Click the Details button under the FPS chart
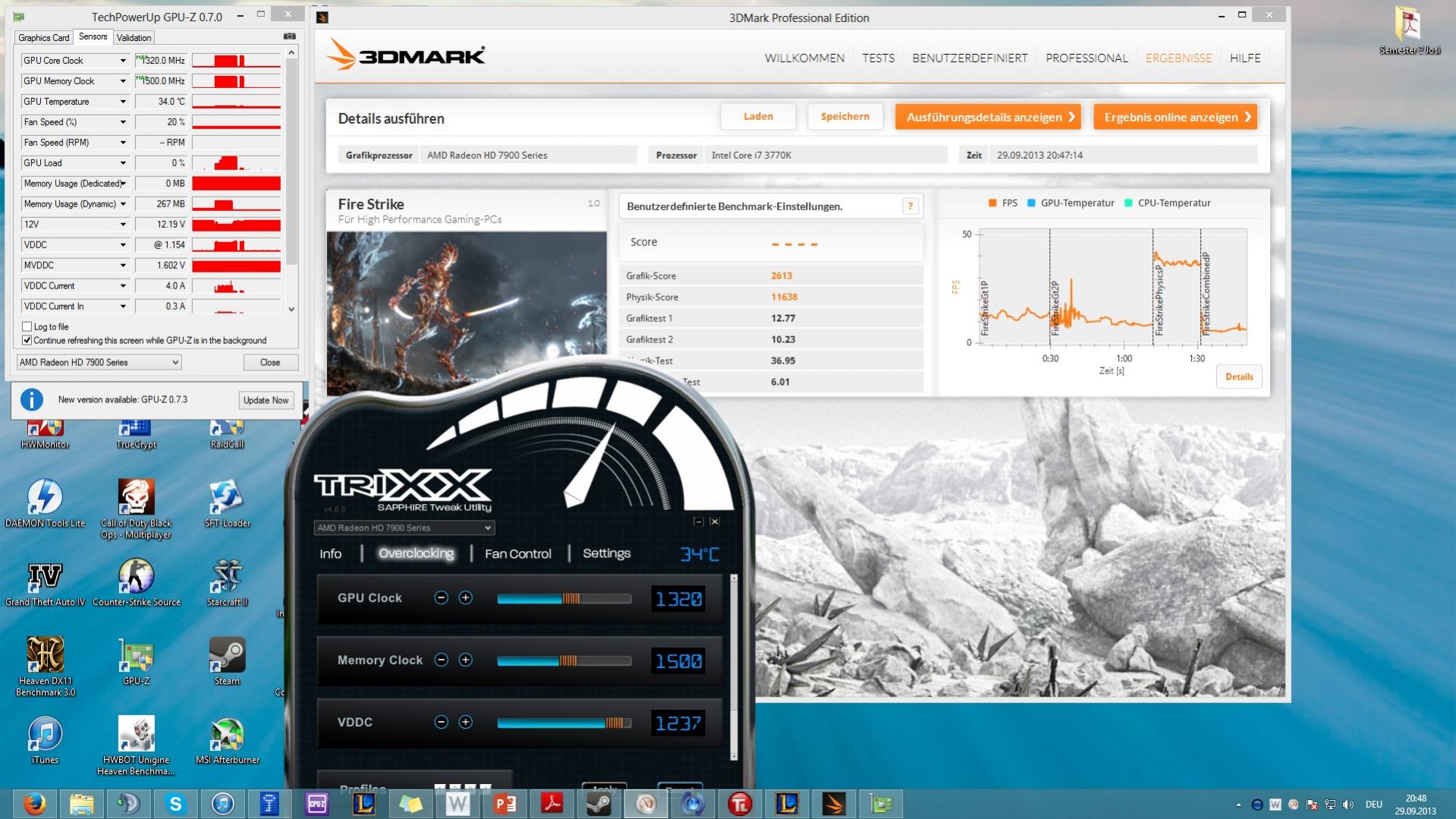The image size is (1456, 819). click(1239, 376)
